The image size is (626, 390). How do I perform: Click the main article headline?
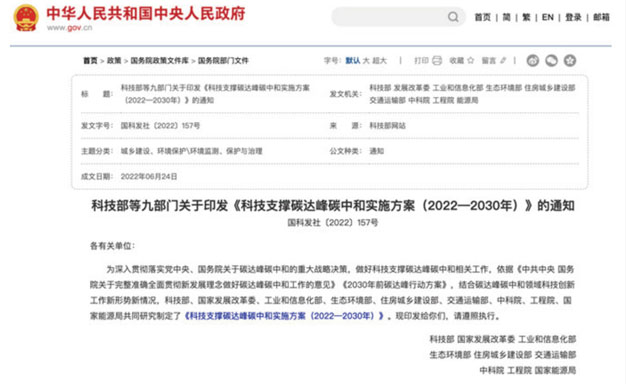pyautogui.click(x=333, y=206)
